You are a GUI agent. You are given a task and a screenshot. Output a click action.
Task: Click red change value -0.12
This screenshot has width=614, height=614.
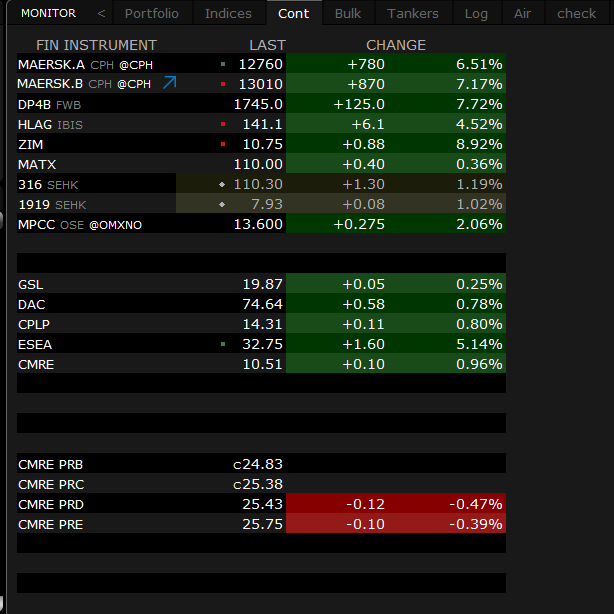[365, 504]
